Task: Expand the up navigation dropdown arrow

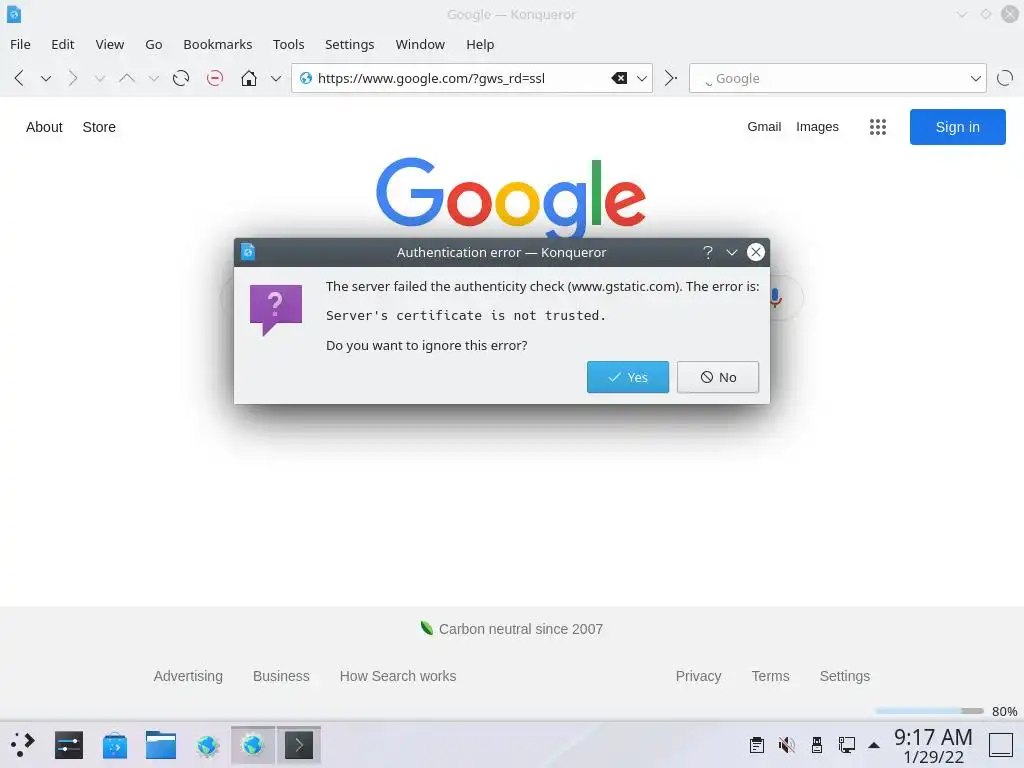Action: [153, 78]
